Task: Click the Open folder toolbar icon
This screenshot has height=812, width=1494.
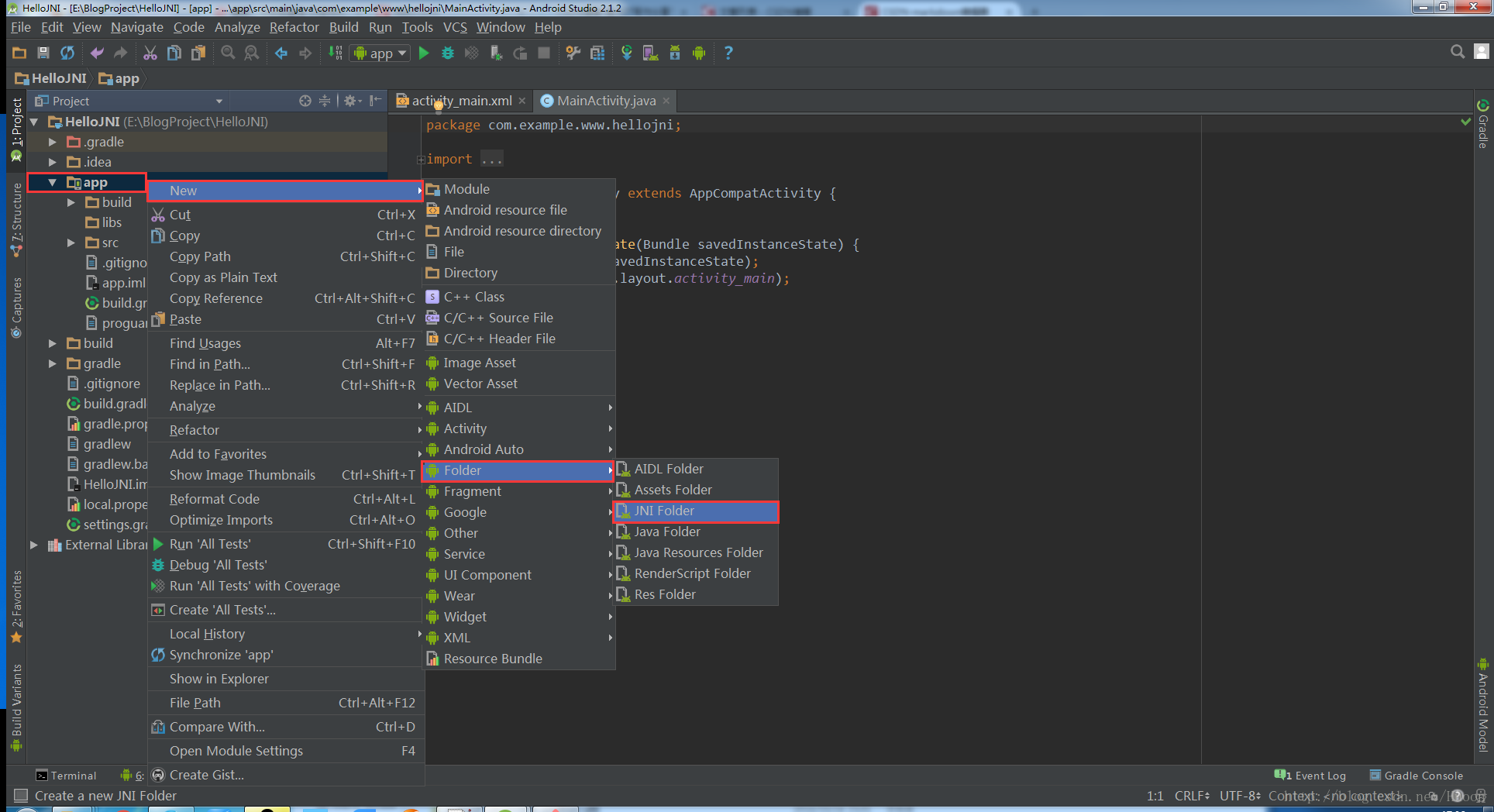Action: (19, 53)
